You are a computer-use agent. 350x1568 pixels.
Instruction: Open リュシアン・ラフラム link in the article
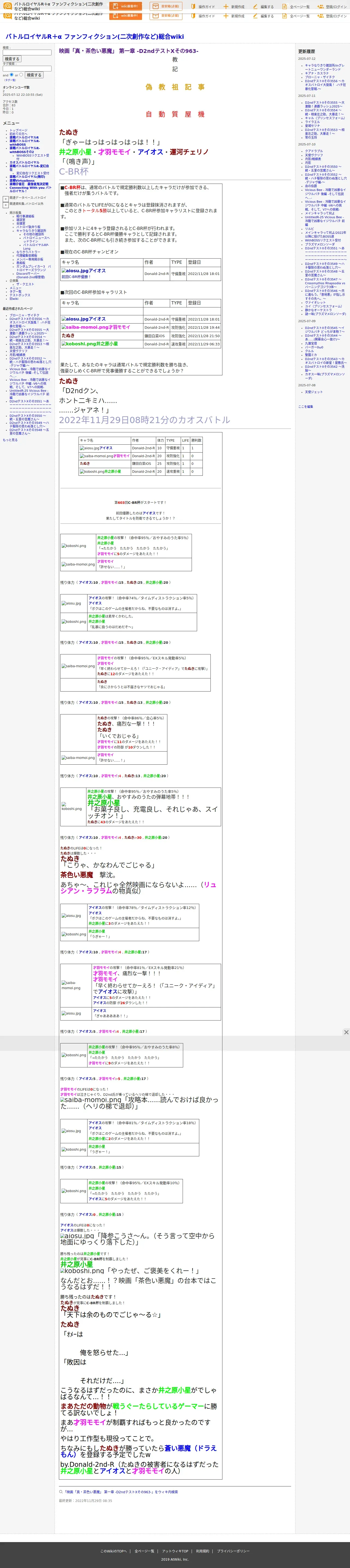[x=138, y=887]
